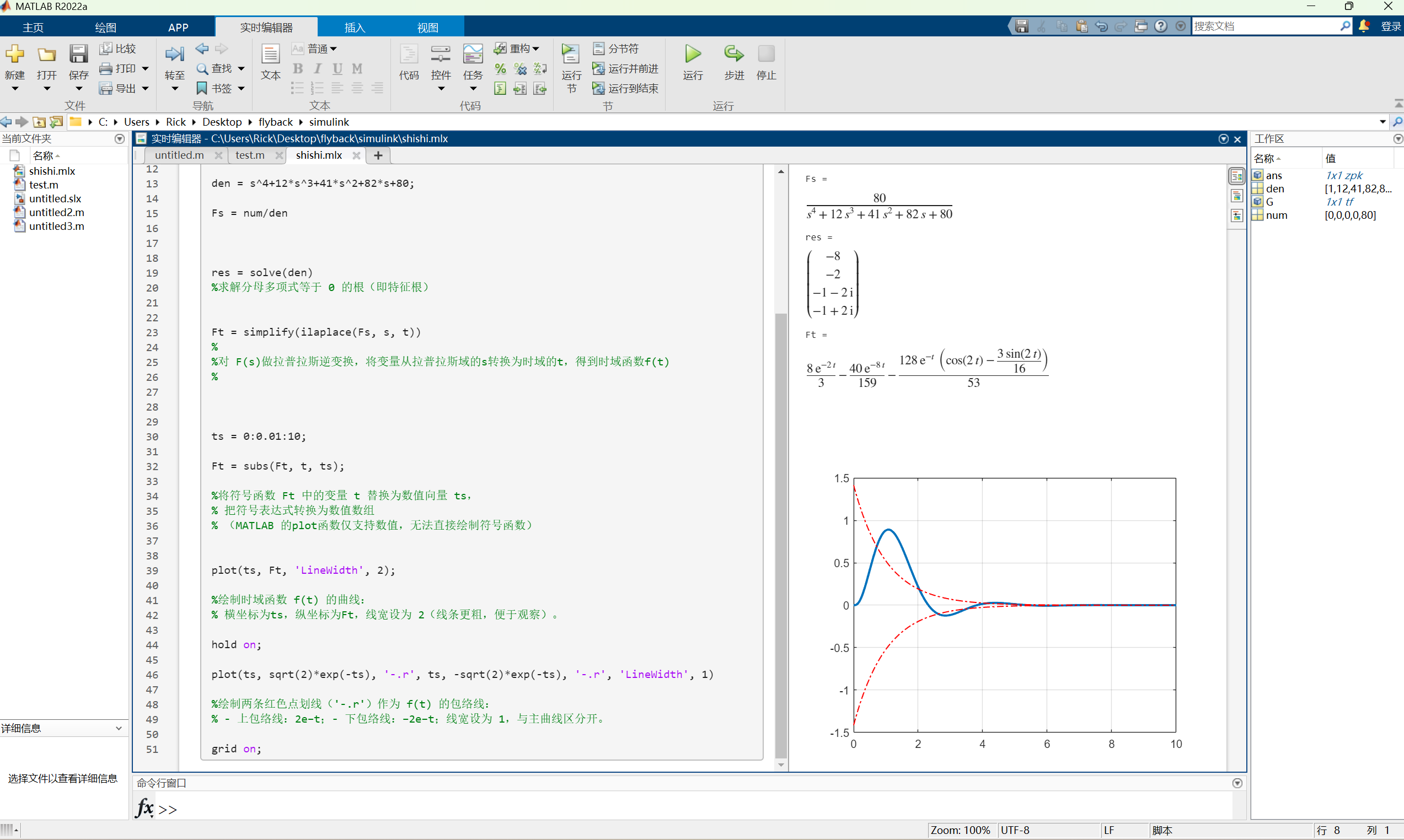The width and height of the screenshot is (1404, 840).
Task: Click the Step icon in the Run group
Action: pos(733,55)
